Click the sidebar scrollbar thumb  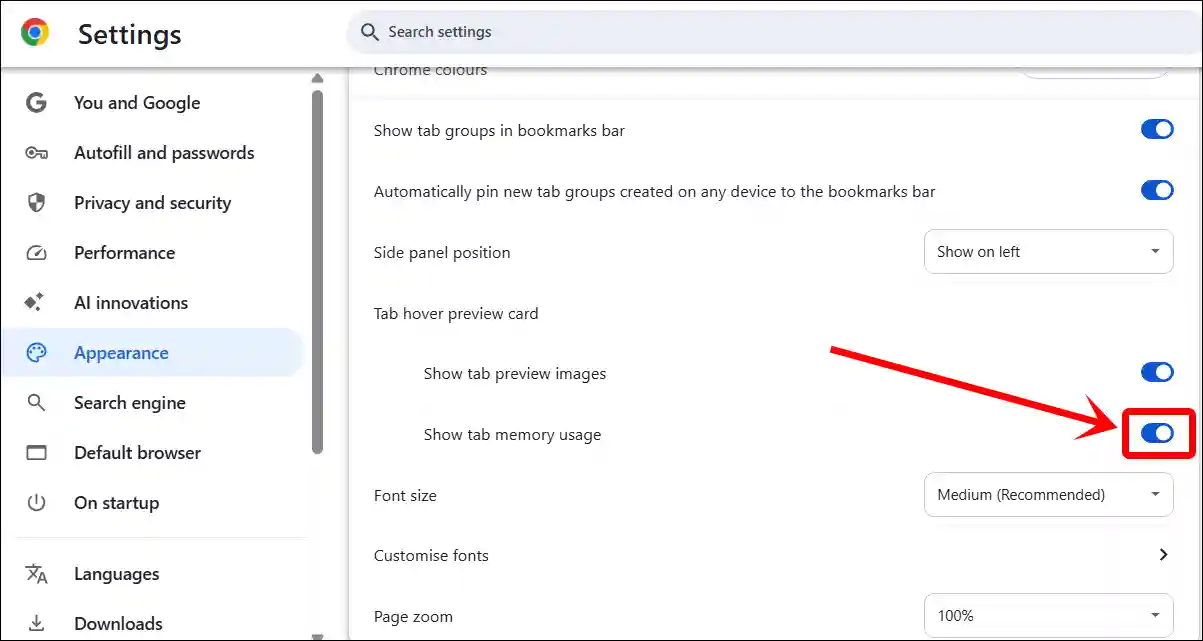[x=318, y=272]
